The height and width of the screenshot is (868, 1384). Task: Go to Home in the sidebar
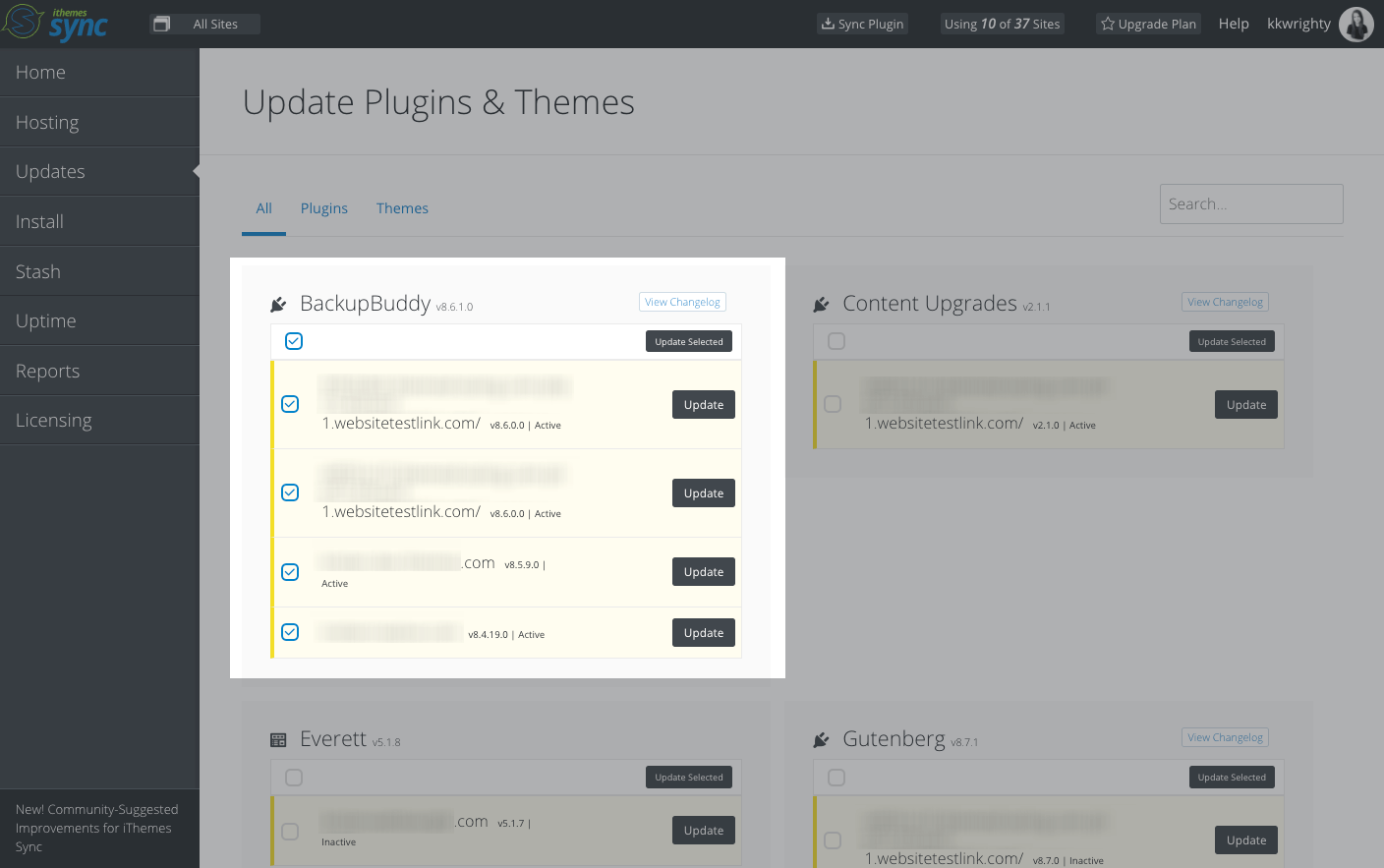click(99, 72)
